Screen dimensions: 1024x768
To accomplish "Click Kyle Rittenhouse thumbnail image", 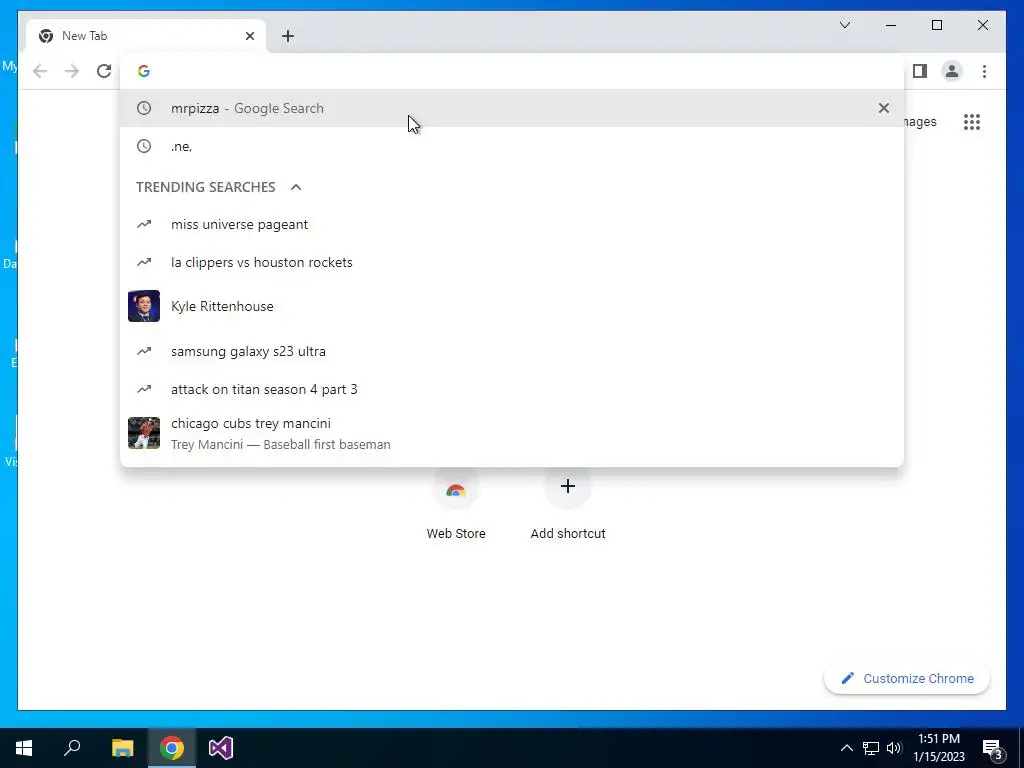I will [144, 306].
